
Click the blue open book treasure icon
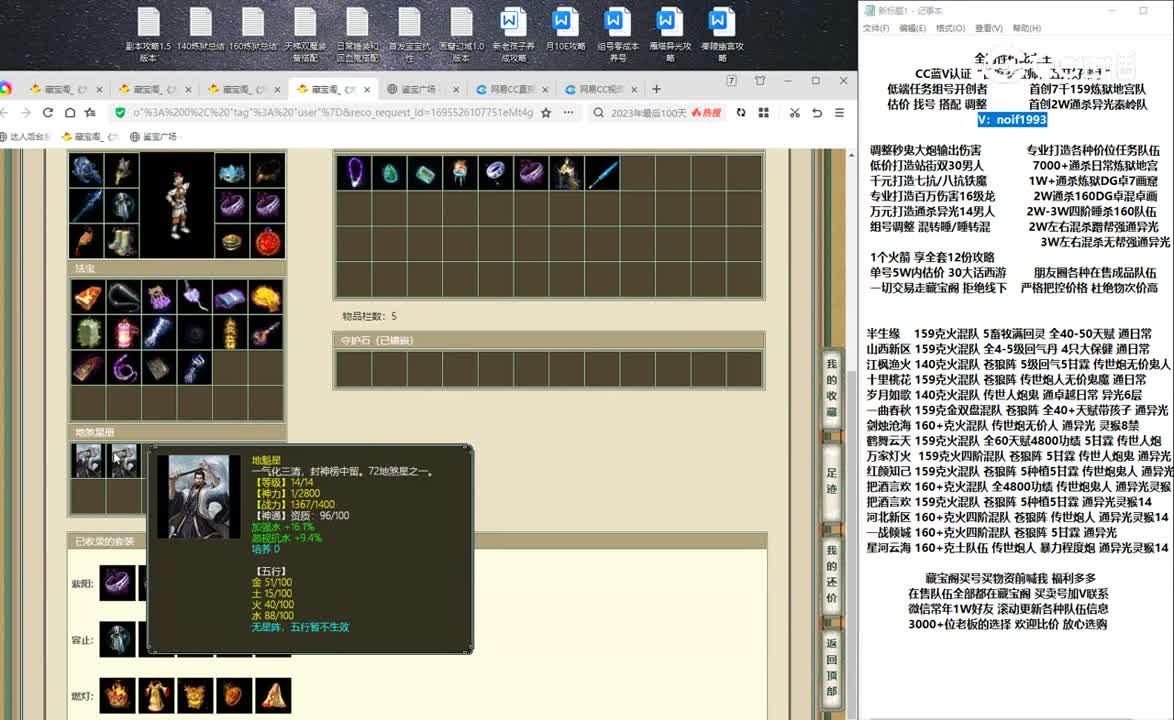click(230, 296)
